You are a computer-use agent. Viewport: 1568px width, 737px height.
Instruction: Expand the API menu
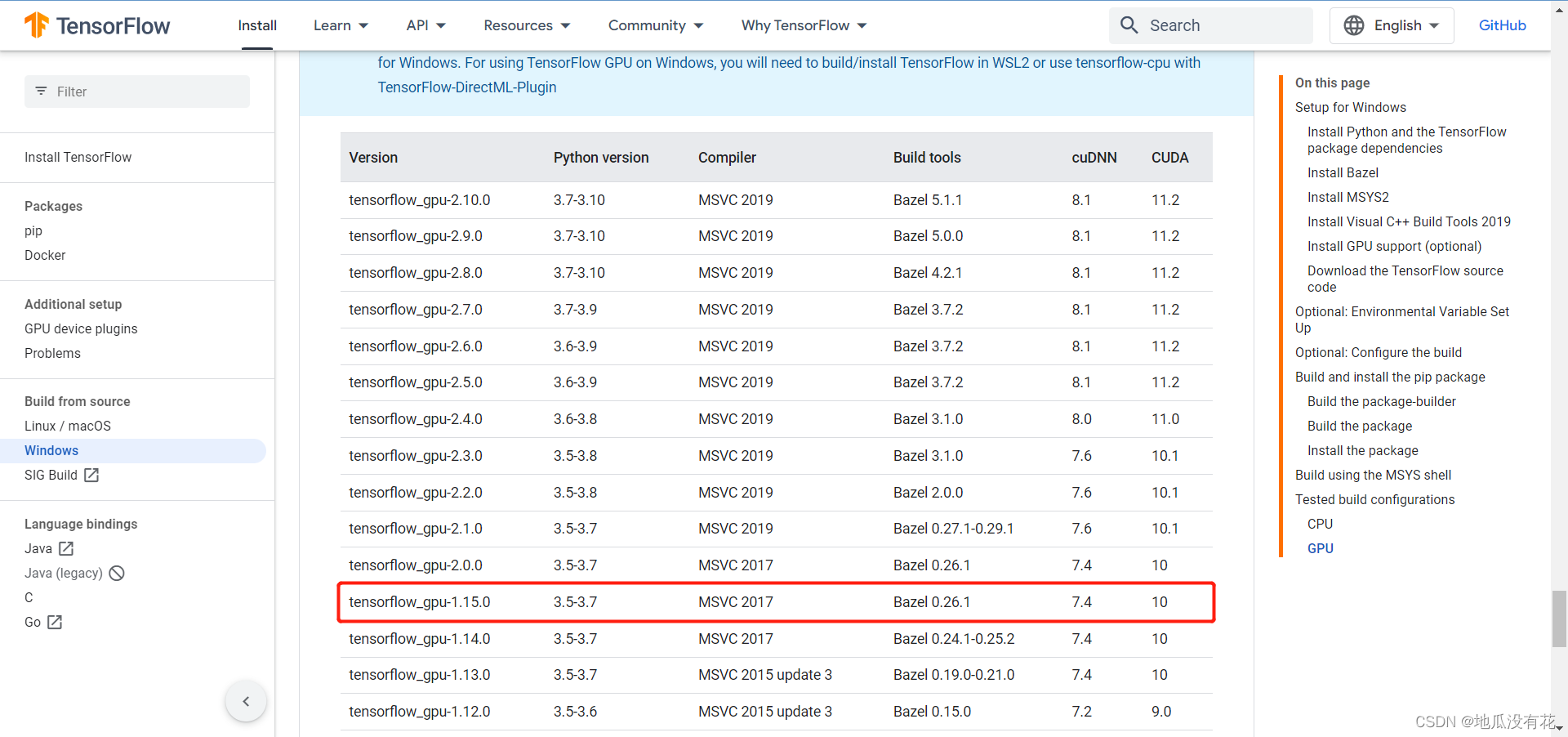[x=426, y=25]
